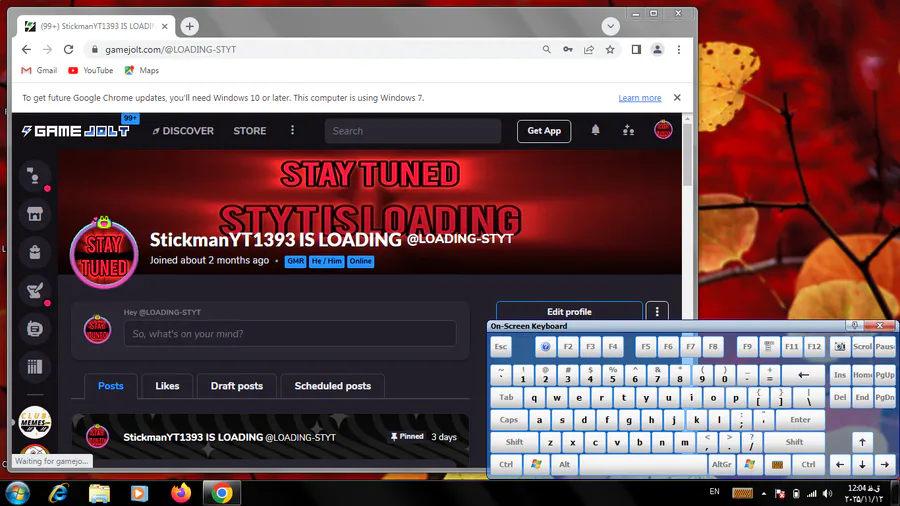Click the GMR badge
Screen dimensions: 900x506
tap(296, 261)
